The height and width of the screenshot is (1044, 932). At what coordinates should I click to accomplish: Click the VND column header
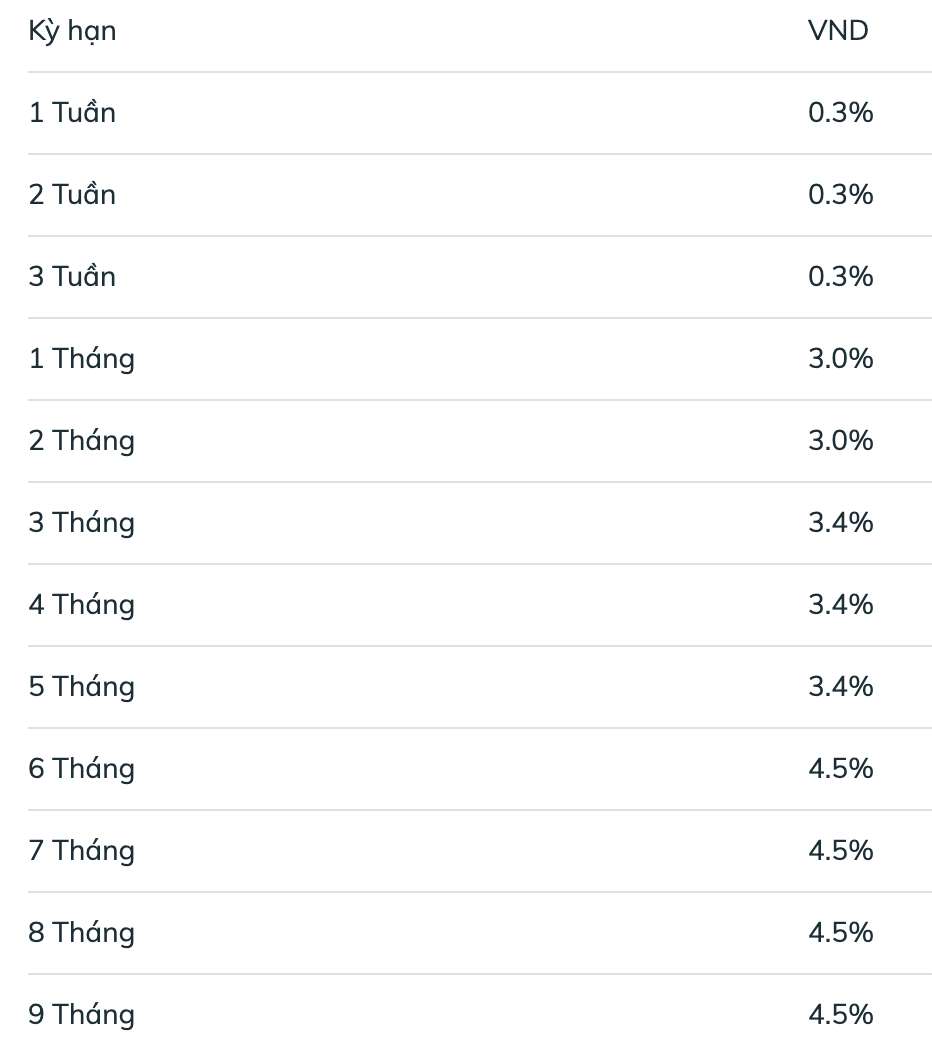point(838,31)
